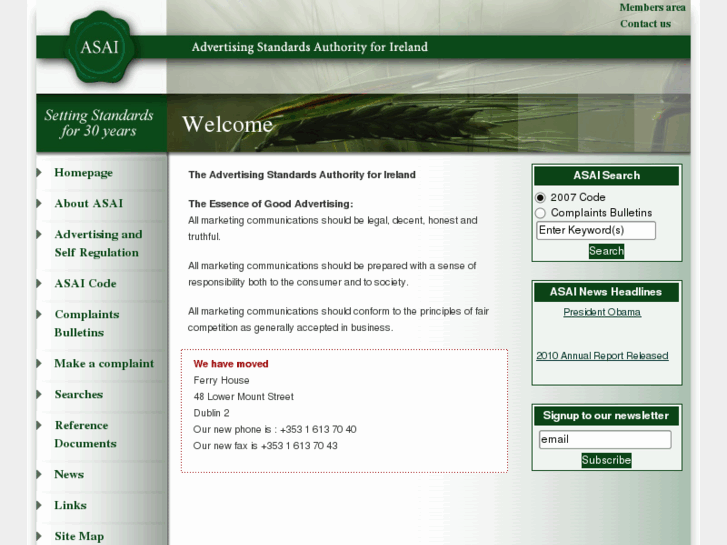Open the President Obama news headline
Image resolution: width=727 pixels, height=545 pixels.
point(602,312)
